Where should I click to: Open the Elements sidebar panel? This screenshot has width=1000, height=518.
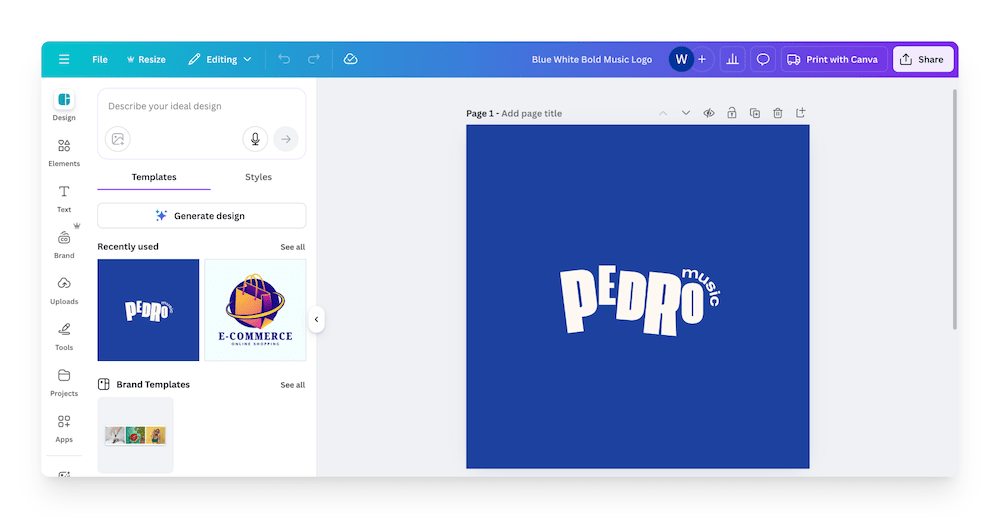[64, 152]
